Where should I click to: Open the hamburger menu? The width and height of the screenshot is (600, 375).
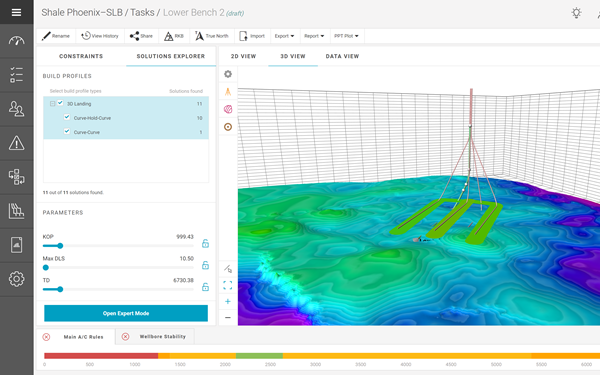pyautogui.click(x=16, y=12)
